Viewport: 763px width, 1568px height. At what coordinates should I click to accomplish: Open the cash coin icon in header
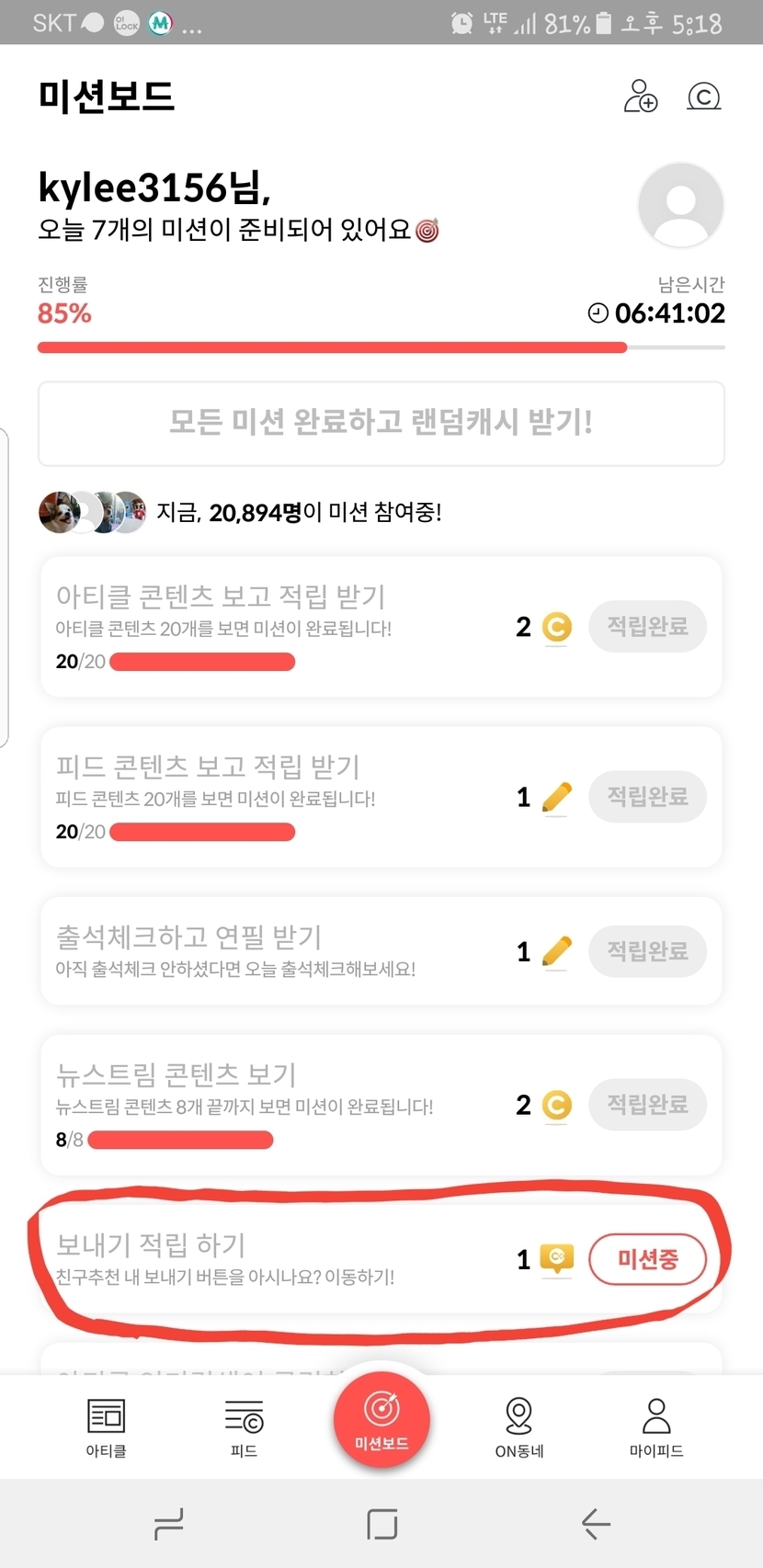coord(703,96)
